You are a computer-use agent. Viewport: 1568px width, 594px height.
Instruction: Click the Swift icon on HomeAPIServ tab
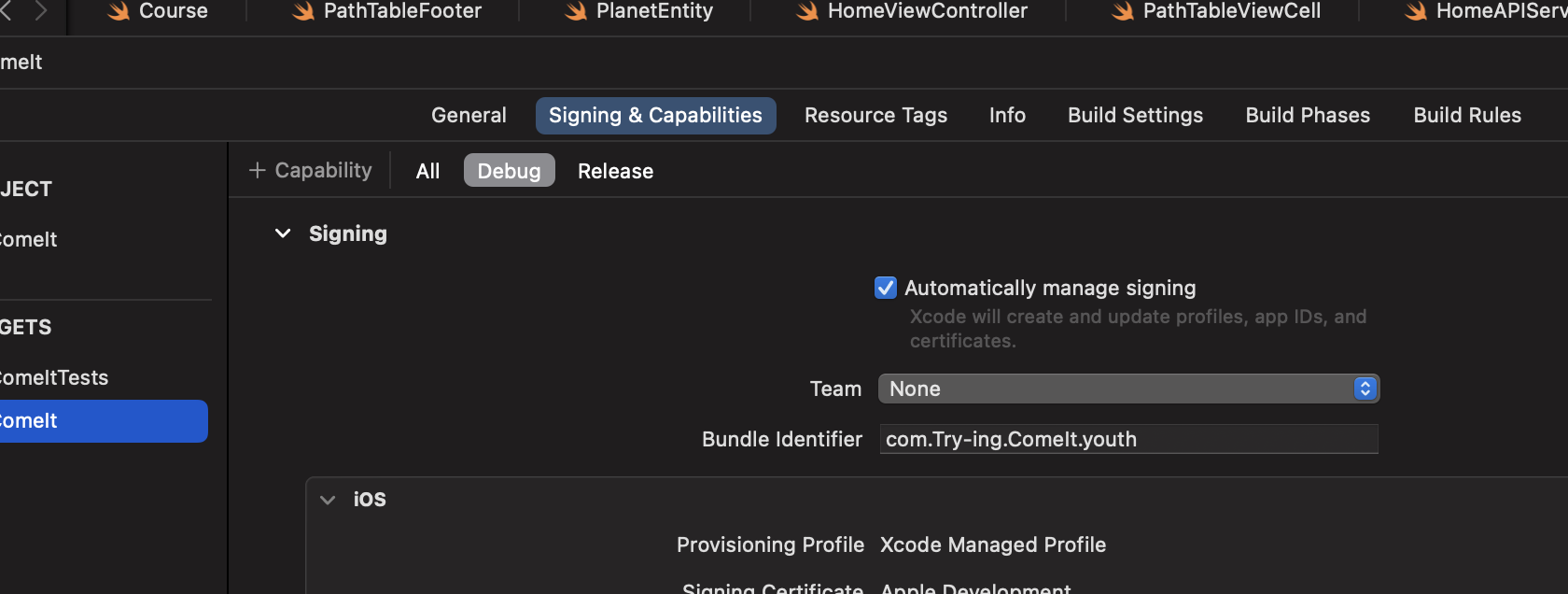pyautogui.click(x=1416, y=11)
